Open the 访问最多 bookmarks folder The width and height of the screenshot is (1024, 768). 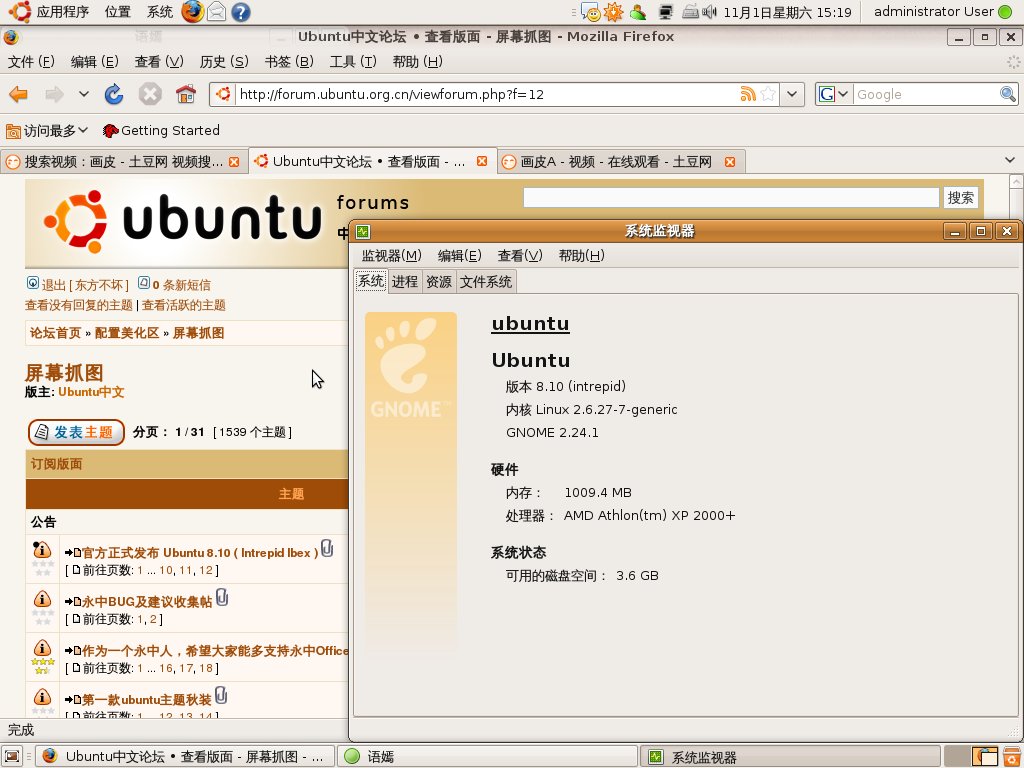(x=47, y=131)
